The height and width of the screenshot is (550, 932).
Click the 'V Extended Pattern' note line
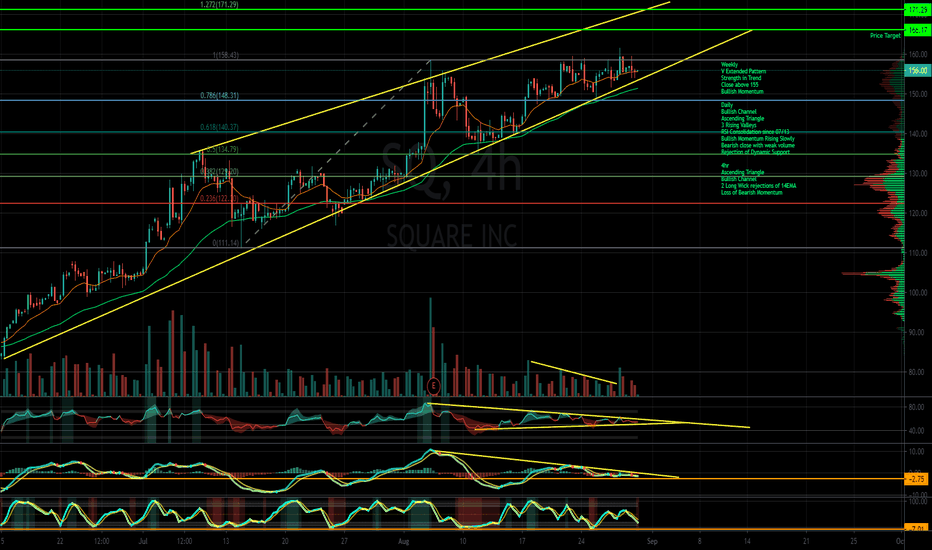pyautogui.click(x=744, y=71)
